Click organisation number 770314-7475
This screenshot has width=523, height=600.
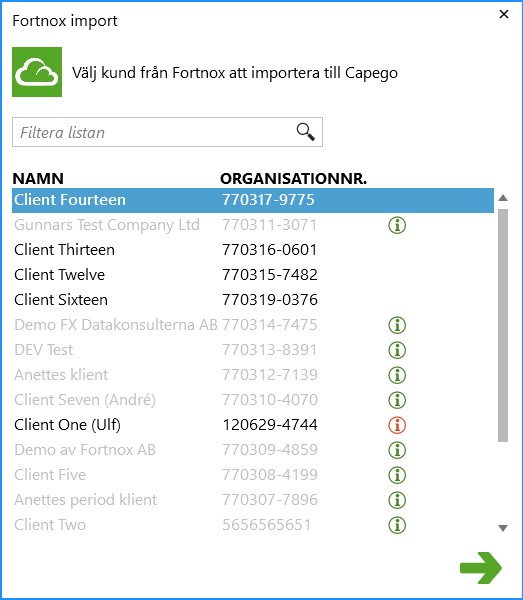click(x=270, y=325)
